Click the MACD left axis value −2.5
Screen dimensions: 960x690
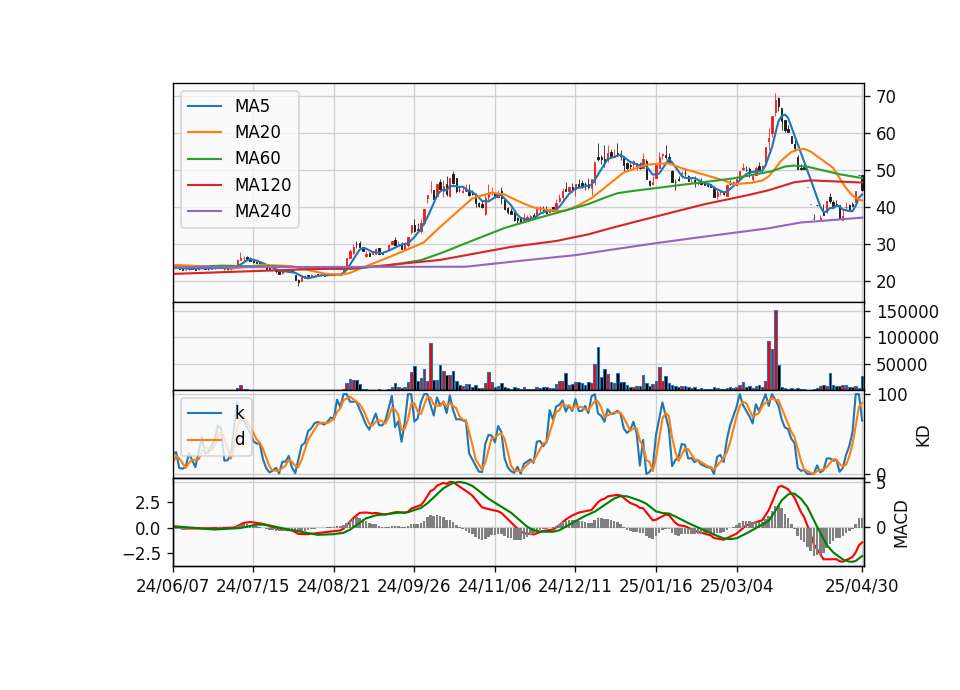coord(142,554)
